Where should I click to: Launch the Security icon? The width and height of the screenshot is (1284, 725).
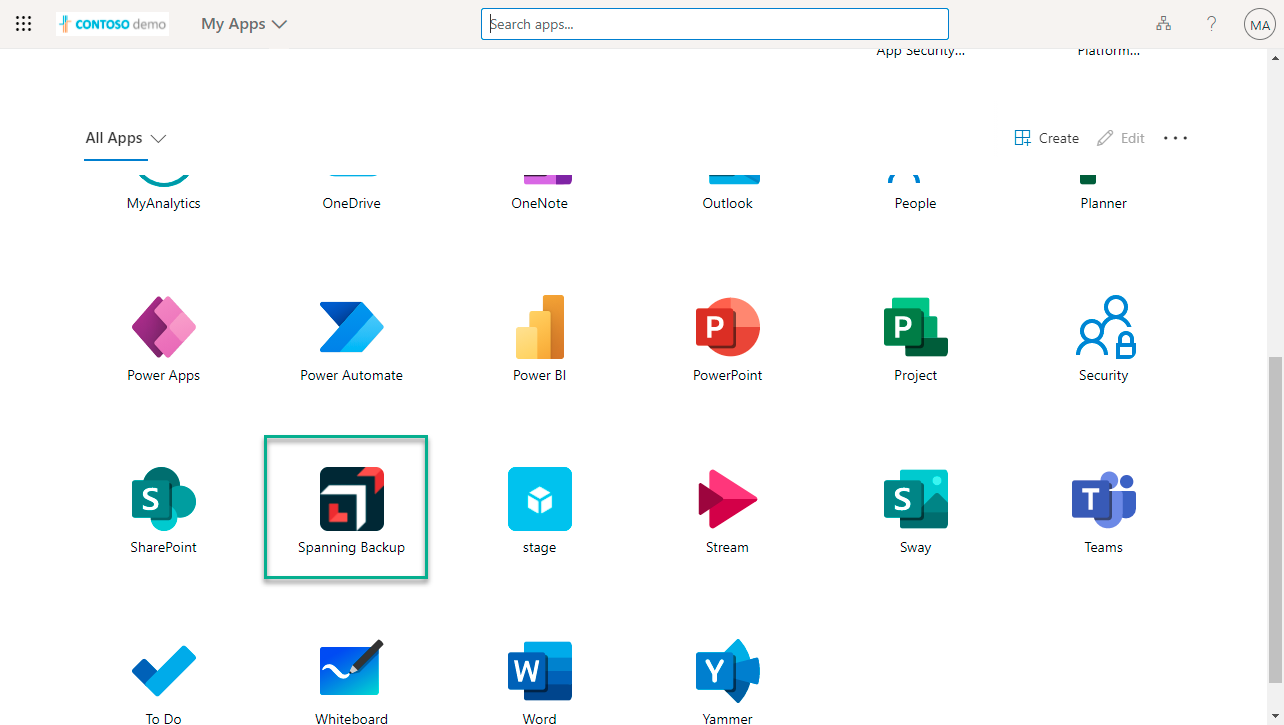click(1104, 327)
